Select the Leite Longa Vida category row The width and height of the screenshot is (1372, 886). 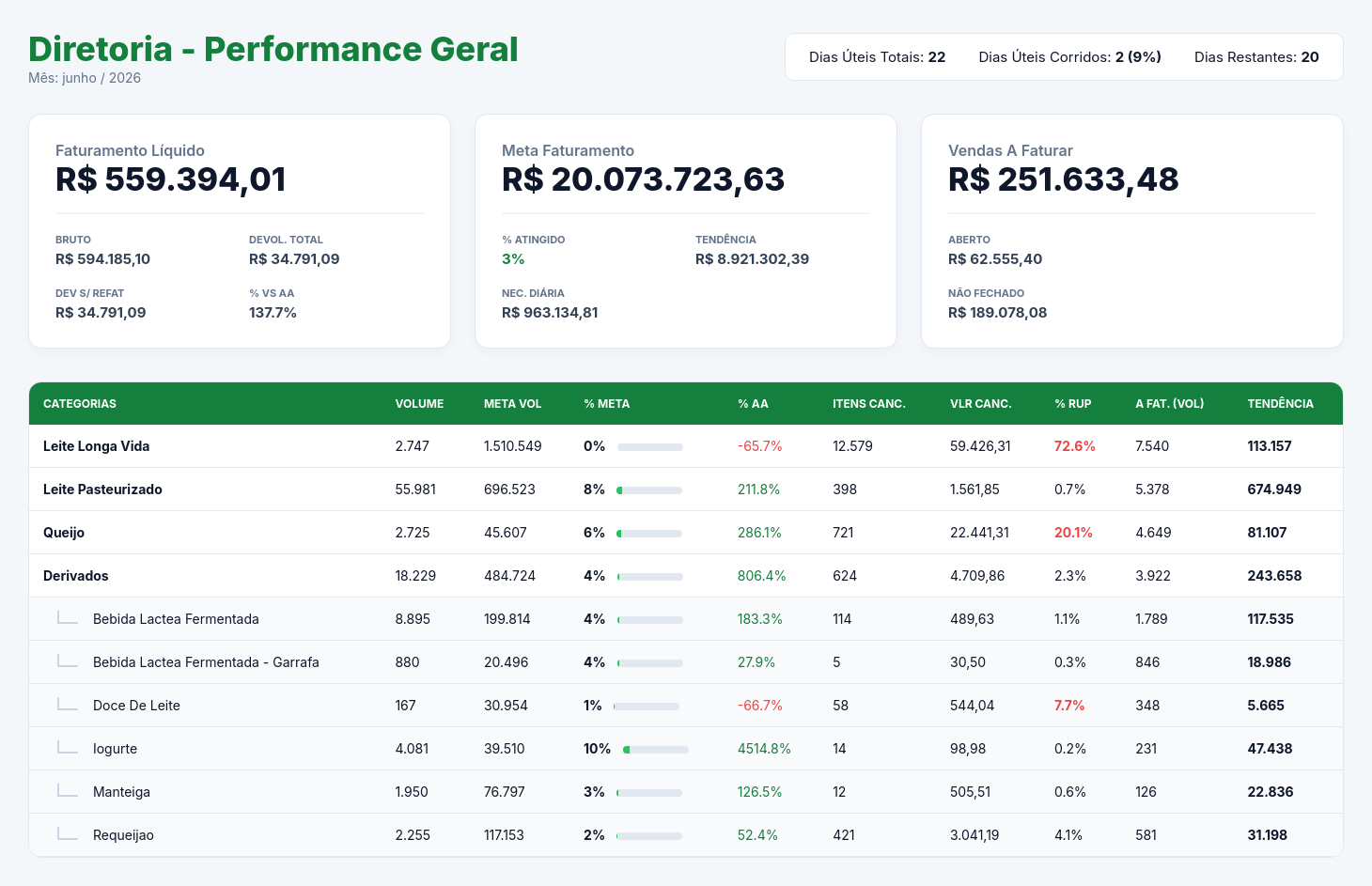686,446
